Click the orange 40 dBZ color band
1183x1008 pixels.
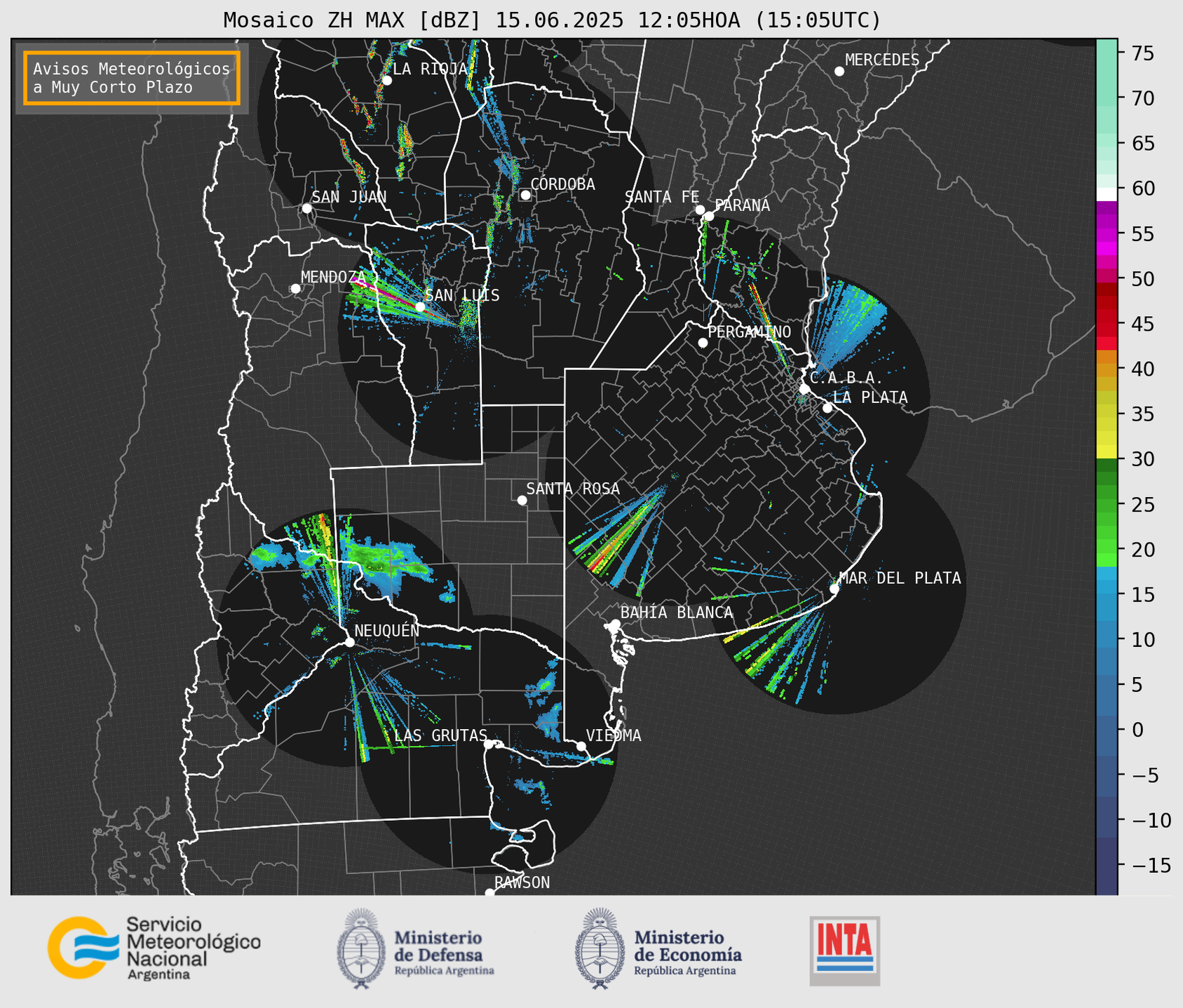[x=1107, y=369]
